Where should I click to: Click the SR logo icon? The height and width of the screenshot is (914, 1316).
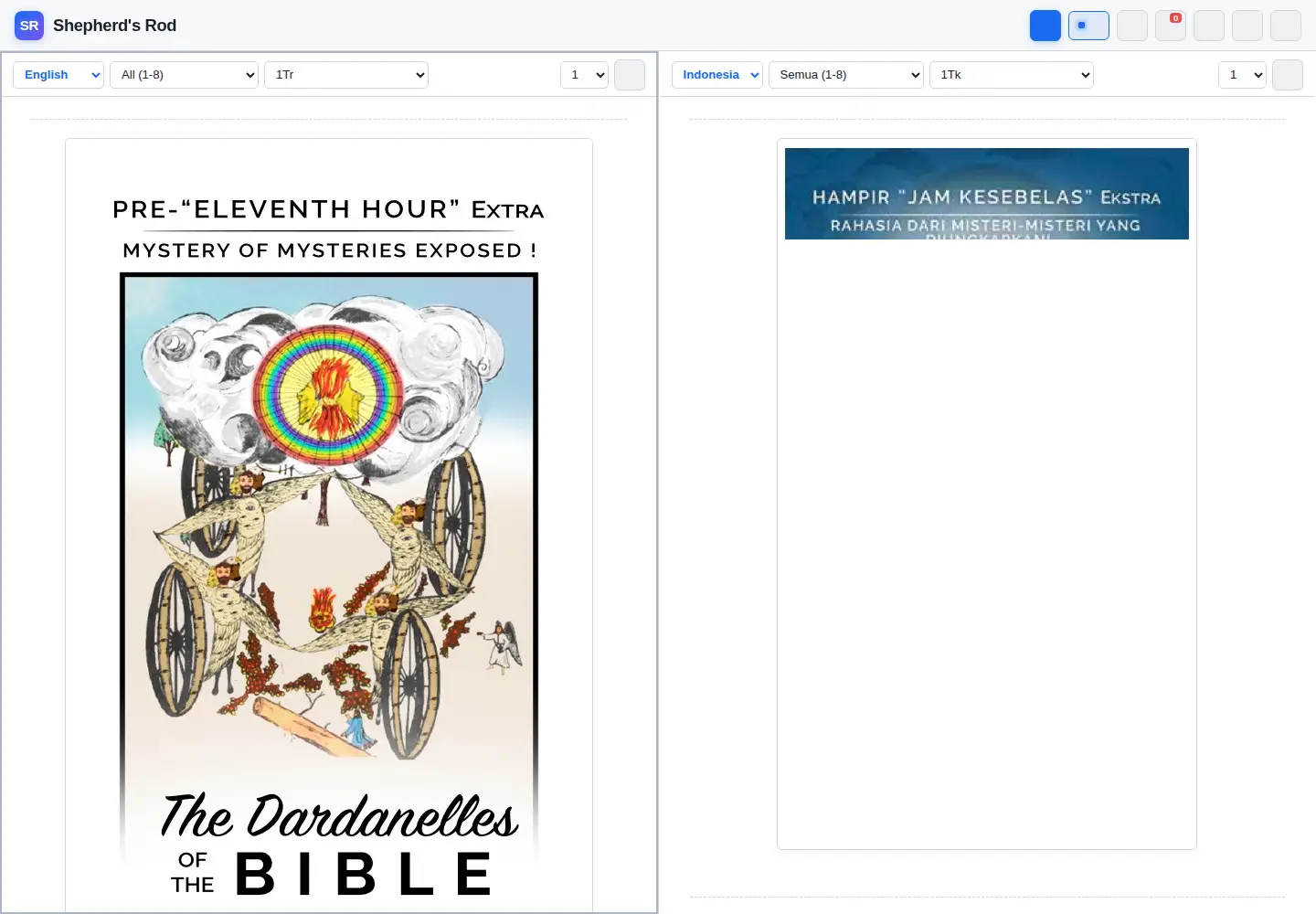[x=29, y=26]
